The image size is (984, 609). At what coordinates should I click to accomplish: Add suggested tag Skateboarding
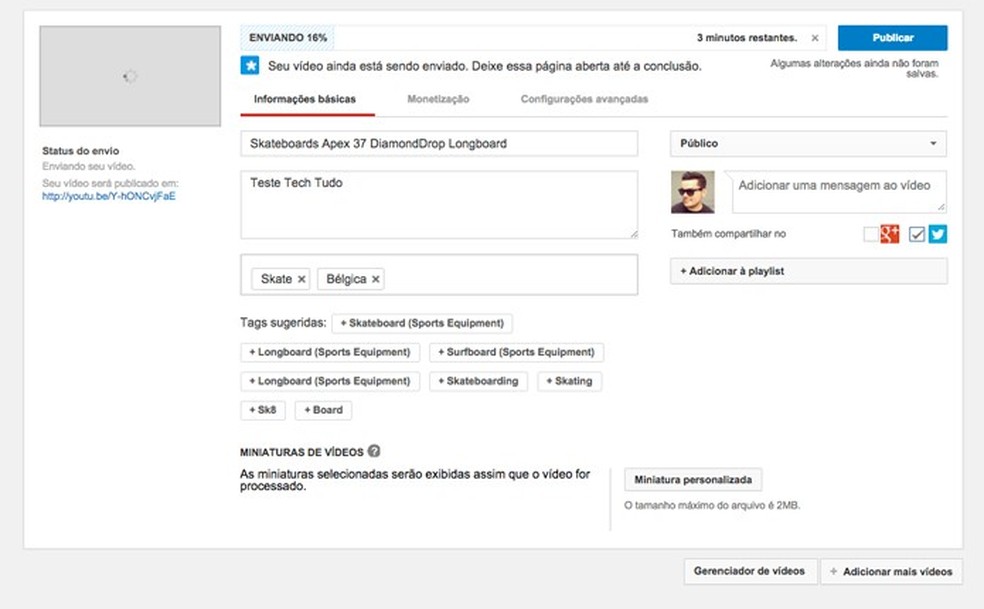478,381
